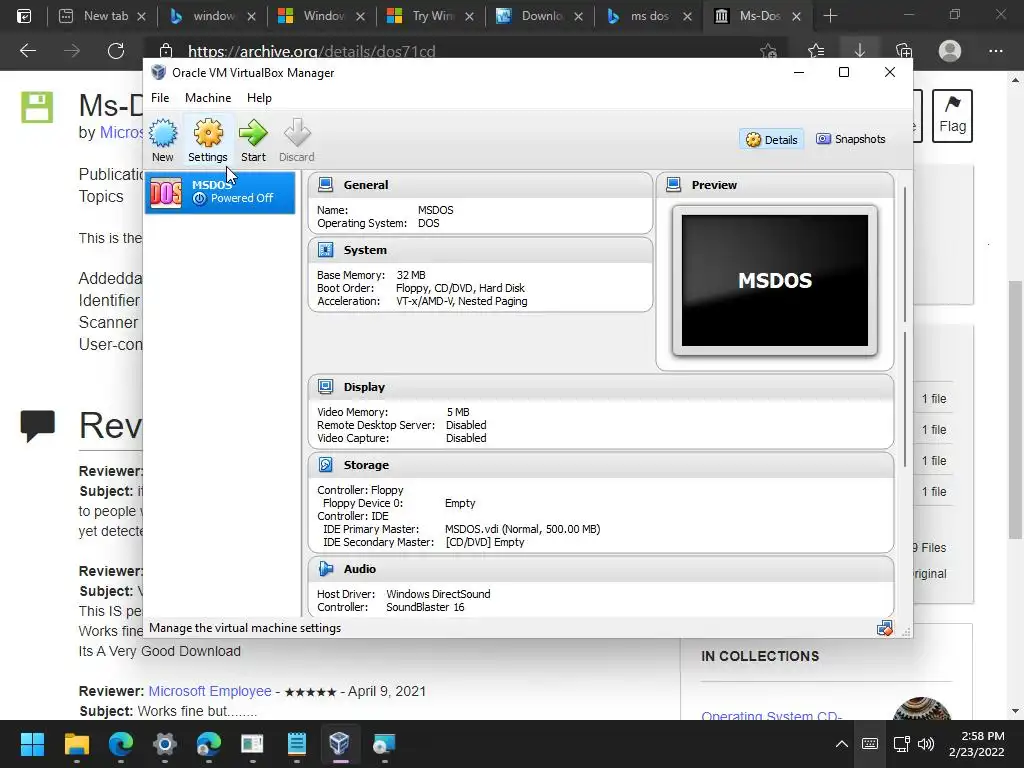Screen dimensions: 1024x768
Task: Open the Machine menu
Action: [208, 98]
